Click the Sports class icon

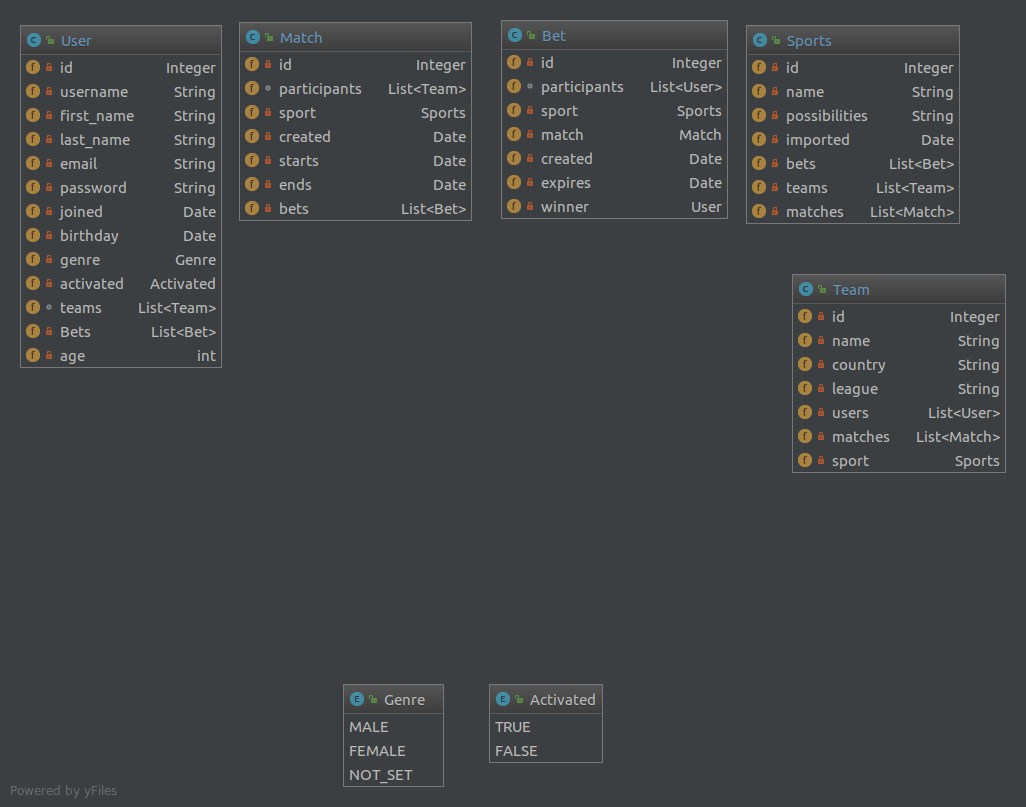pos(760,41)
